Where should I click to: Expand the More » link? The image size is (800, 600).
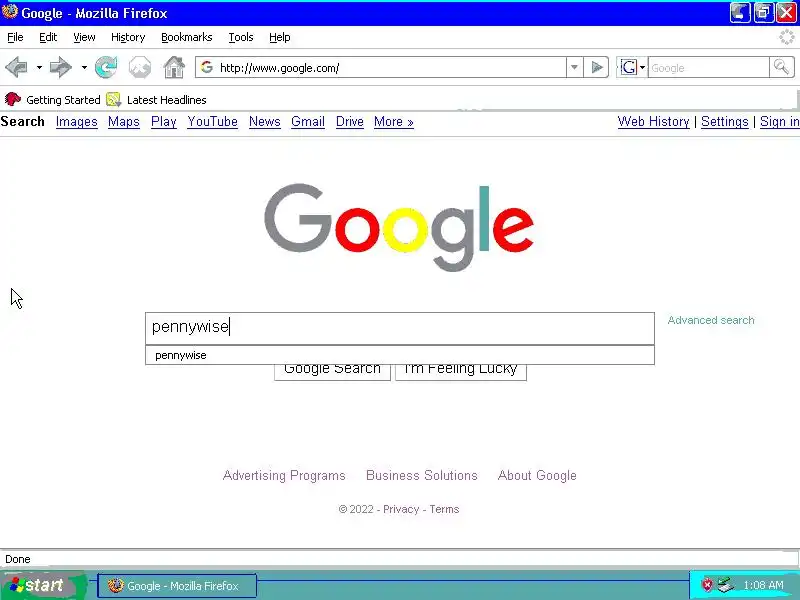click(393, 121)
